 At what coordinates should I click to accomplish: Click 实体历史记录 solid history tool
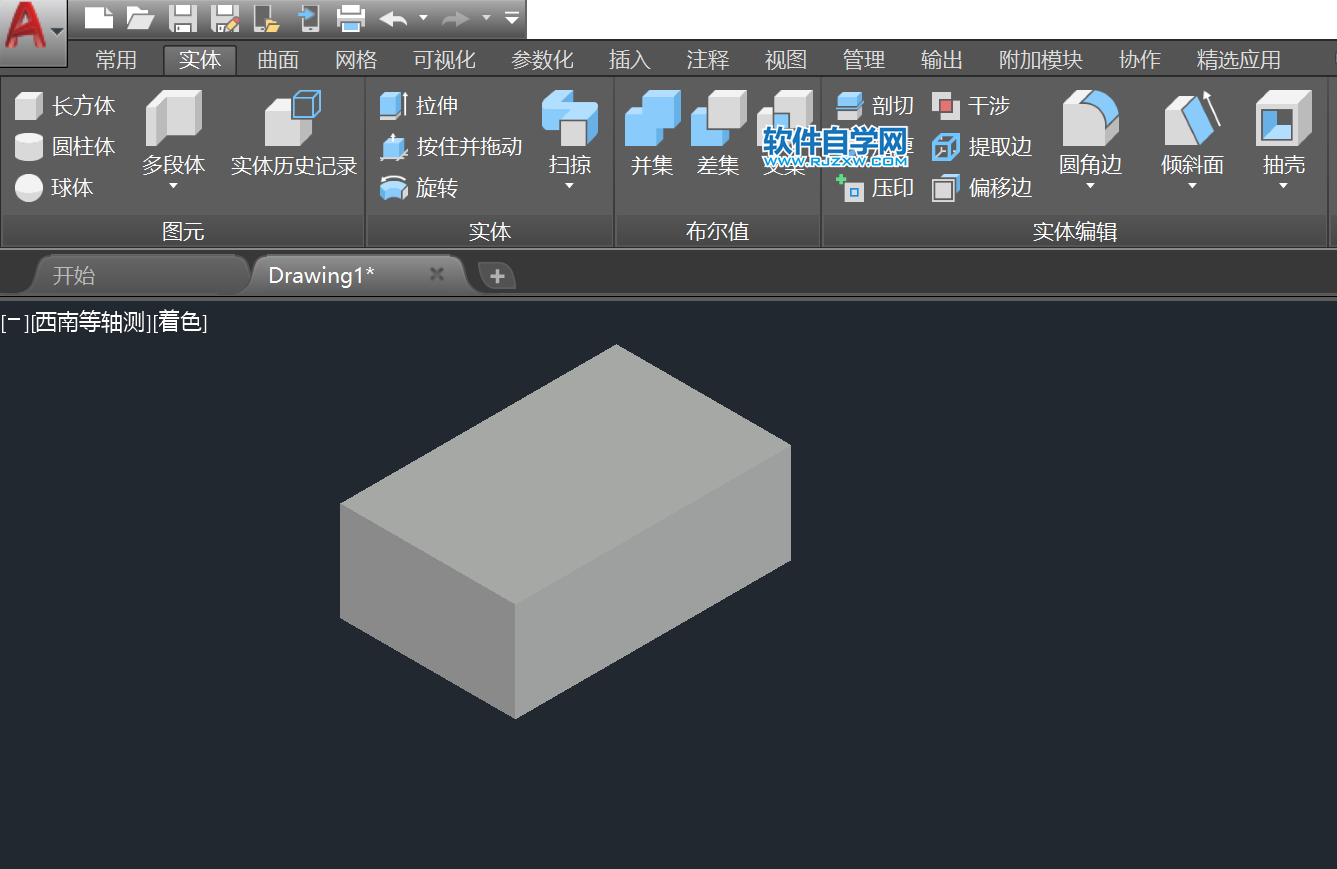point(294,133)
